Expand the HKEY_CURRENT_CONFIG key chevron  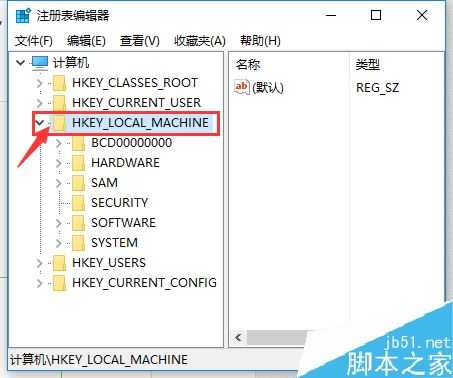point(40,283)
